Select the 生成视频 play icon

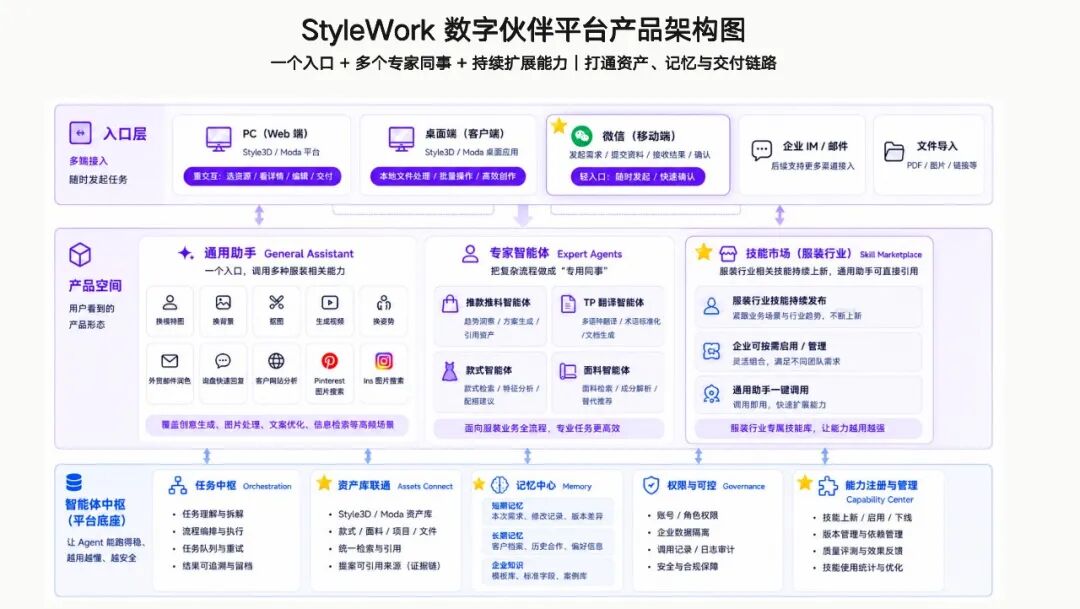pyautogui.click(x=330, y=302)
